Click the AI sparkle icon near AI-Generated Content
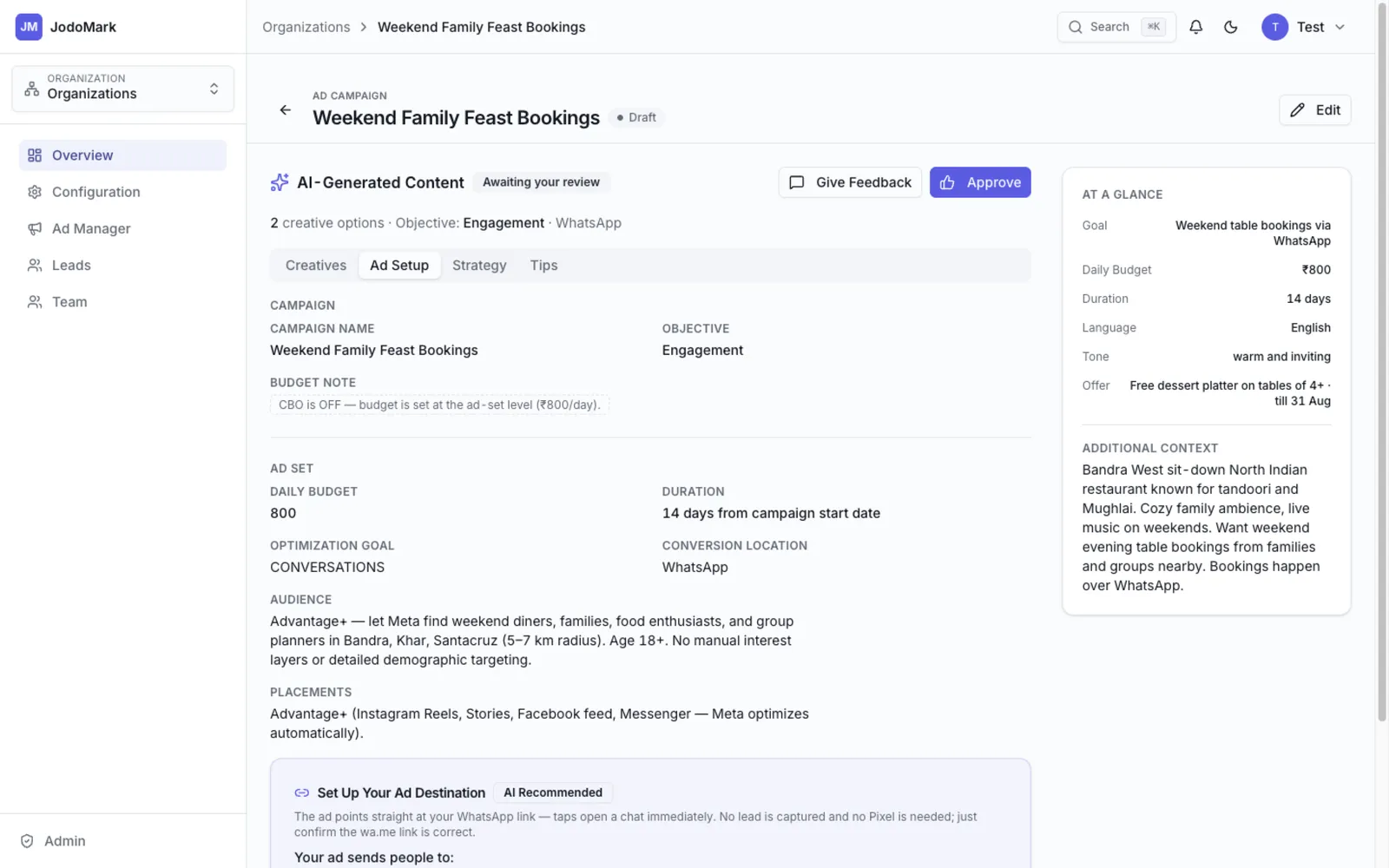Viewport: 1389px width, 868px height. point(280,182)
